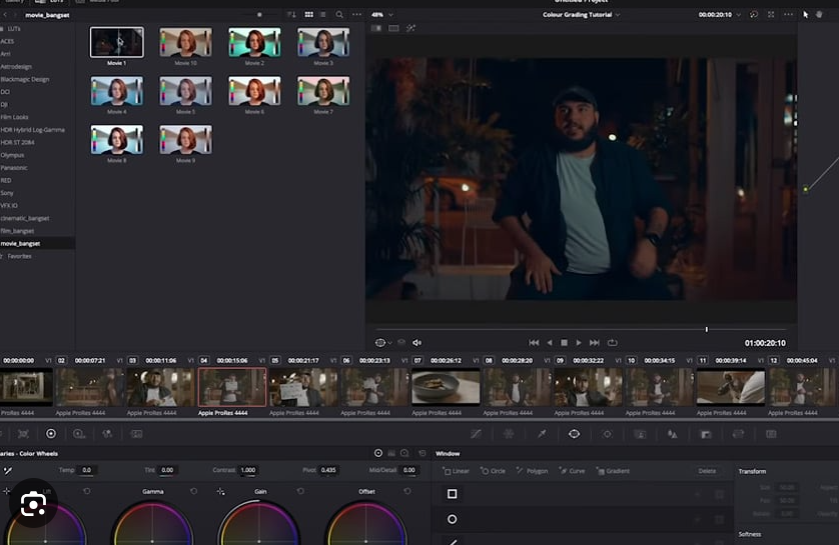The height and width of the screenshot is (545, 839).
Task: Enable the circle window shape row
Action: 452,519
